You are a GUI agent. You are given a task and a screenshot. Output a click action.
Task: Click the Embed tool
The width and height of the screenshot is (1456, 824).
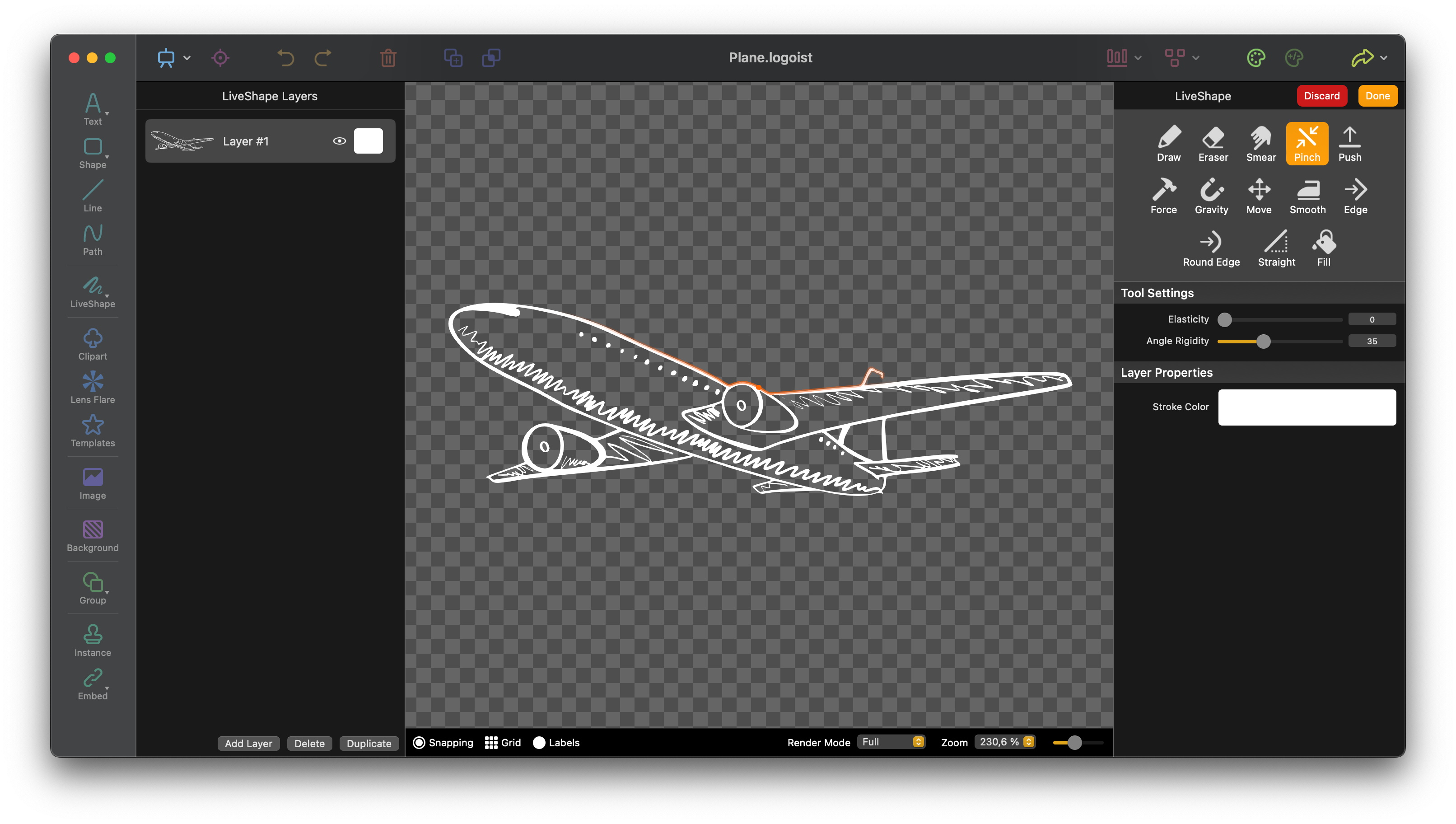click(x=93, y=684)
